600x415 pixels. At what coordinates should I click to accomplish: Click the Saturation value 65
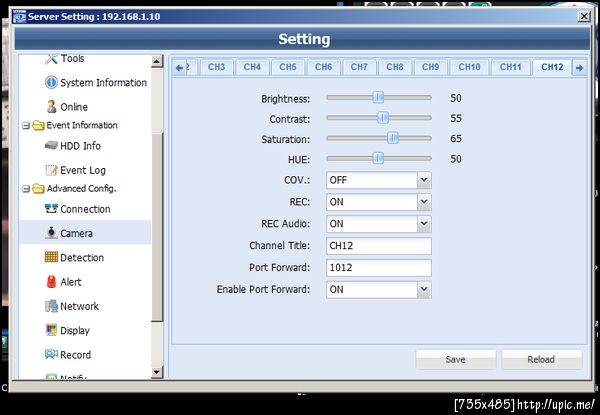click(x=456, y=138)
